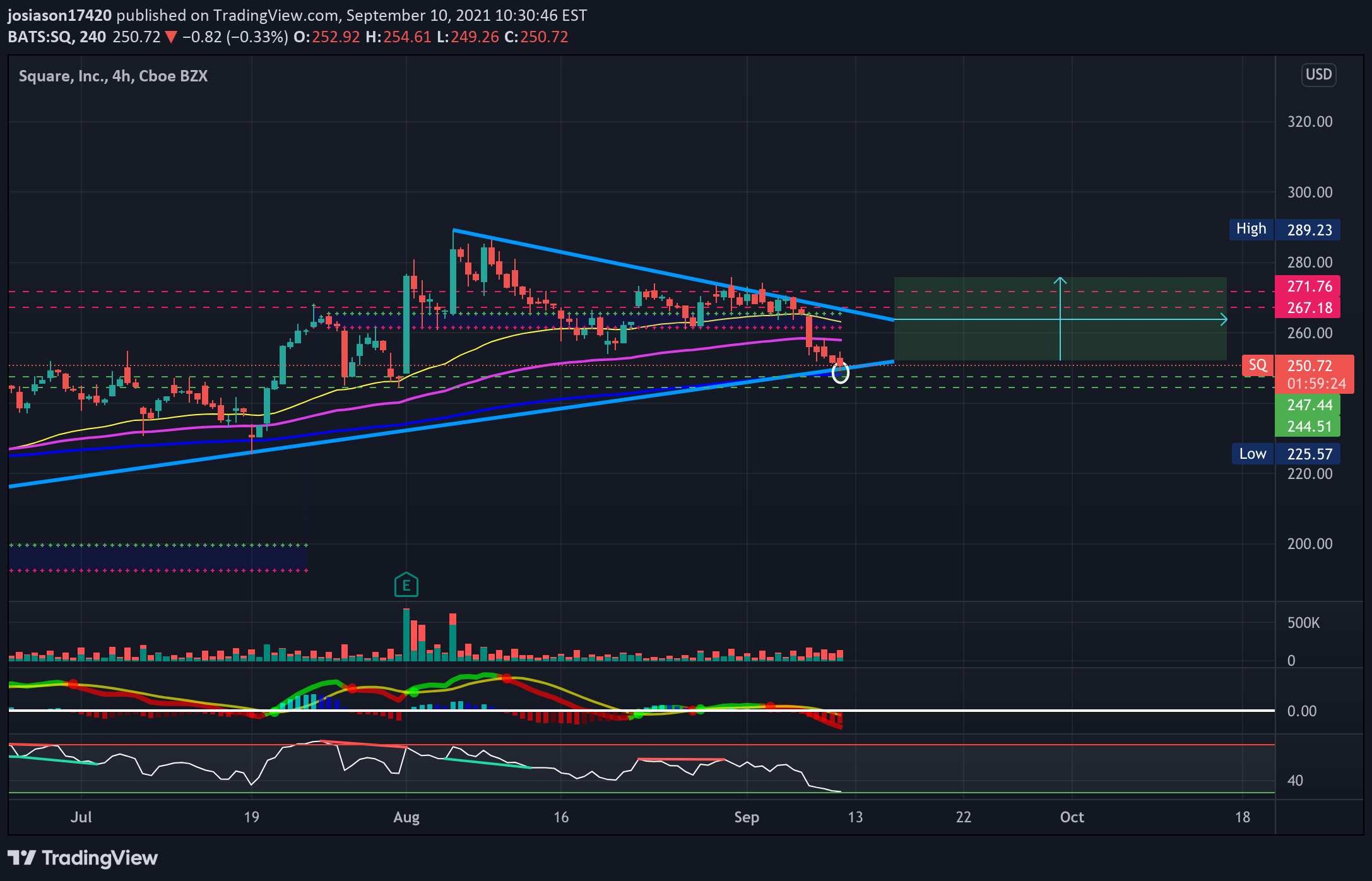This screenshot has width=1372, height=881.
Task: Click the tallest volume bar near Aug
Action: point(406,634)
